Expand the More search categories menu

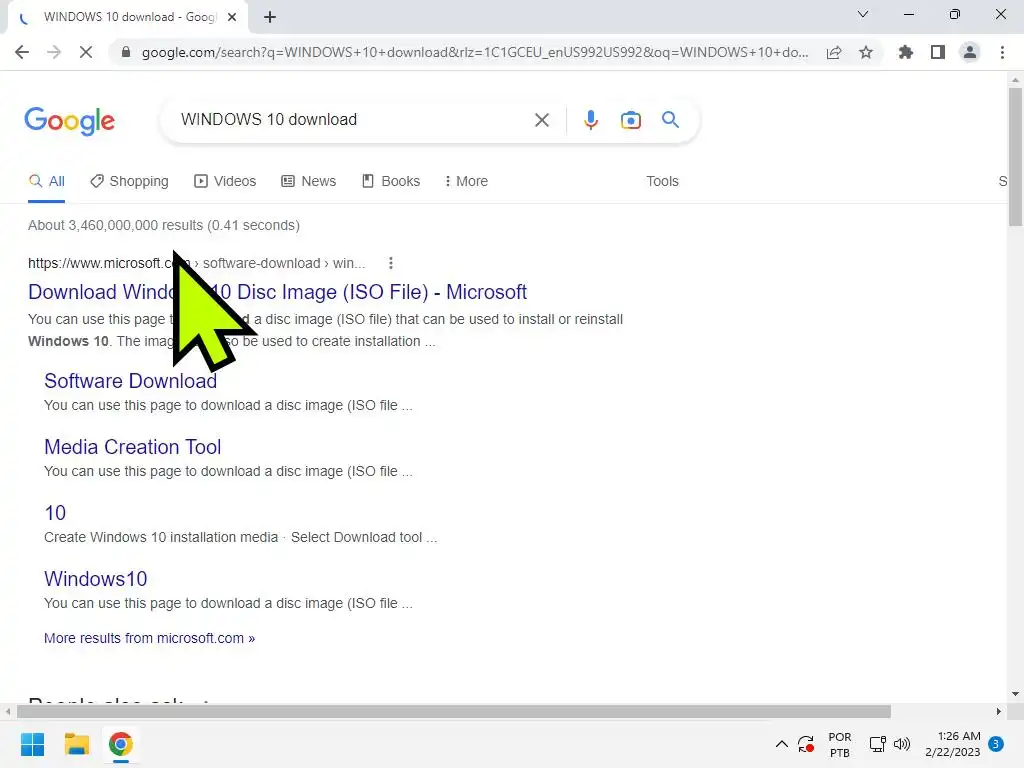coord(466,182)
